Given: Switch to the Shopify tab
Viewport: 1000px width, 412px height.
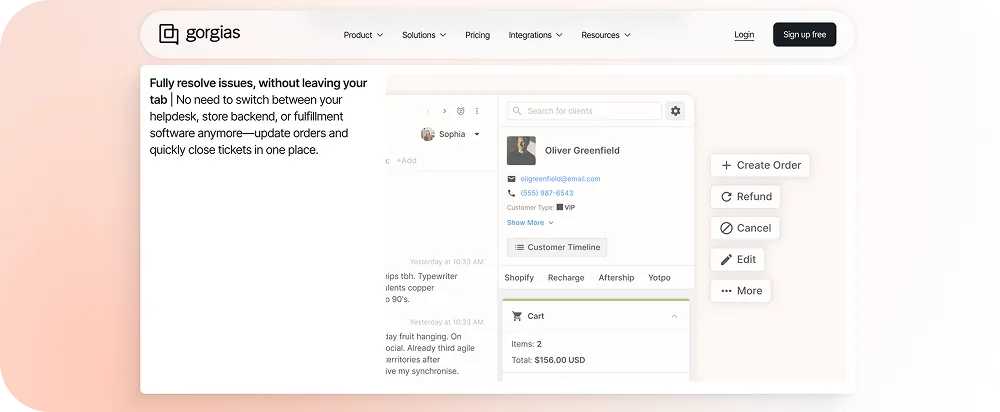Looking at the screenshot, I should click(519, 277).
